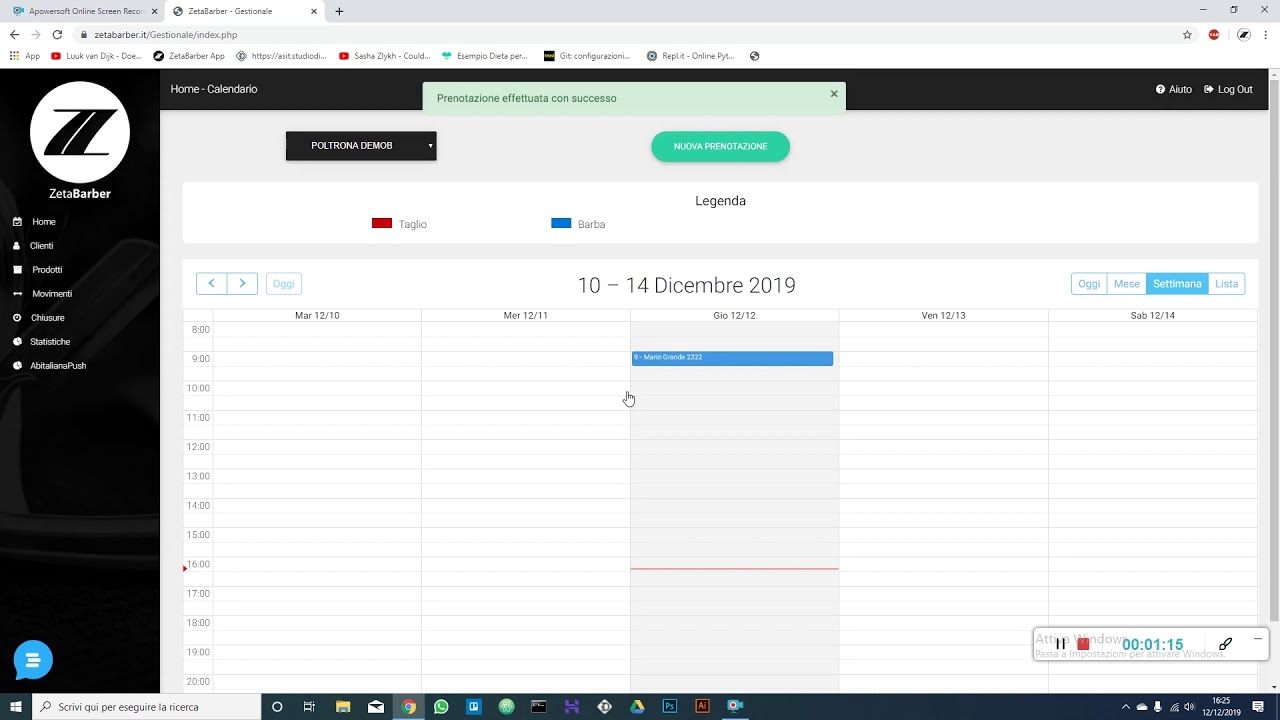Click Home - Calendario header text
Image resolution: width=1280 pixels, height=720 pixels.
(214, 89)
